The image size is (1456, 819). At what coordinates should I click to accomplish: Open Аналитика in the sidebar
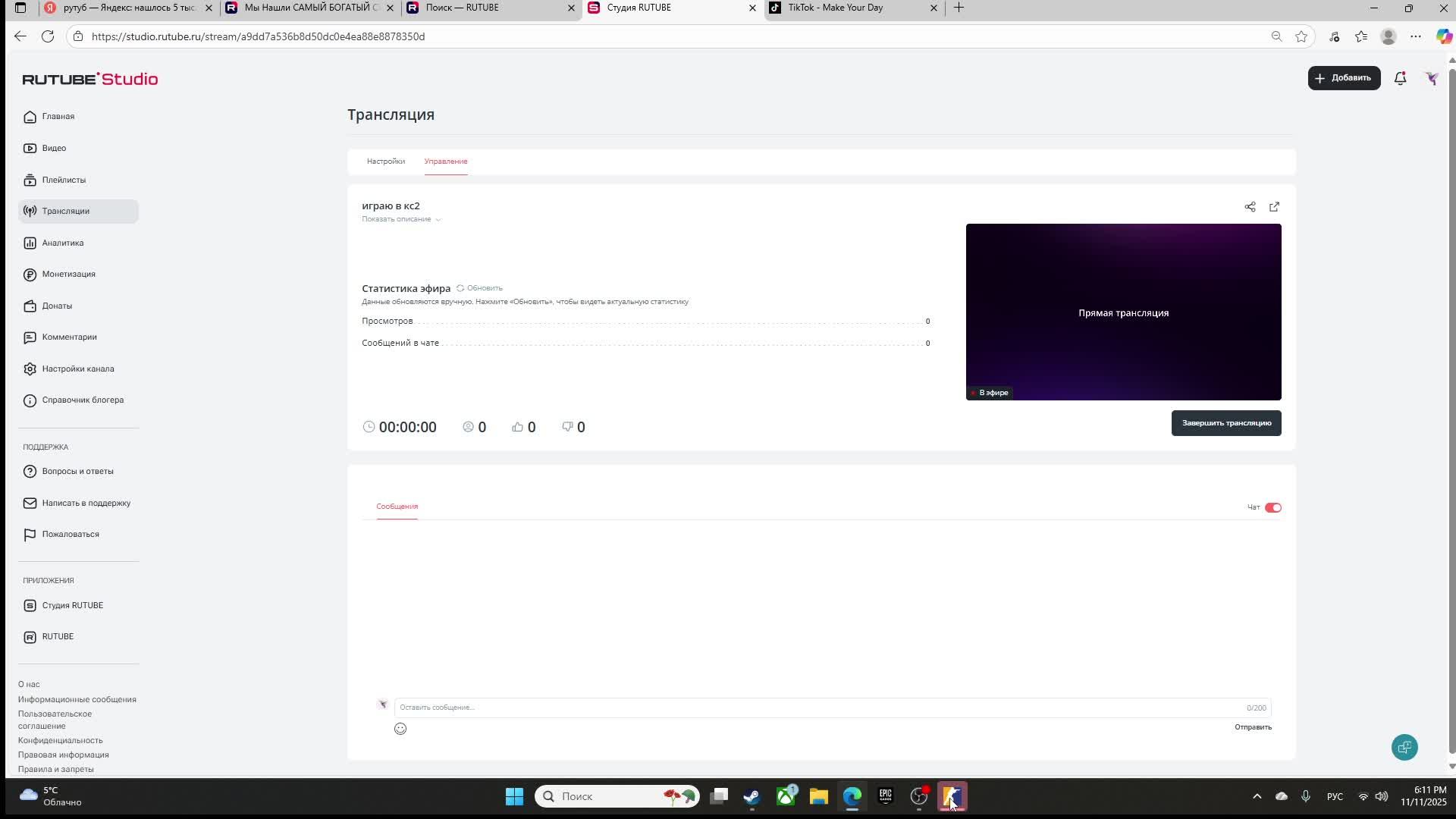[x=62, y=243]
